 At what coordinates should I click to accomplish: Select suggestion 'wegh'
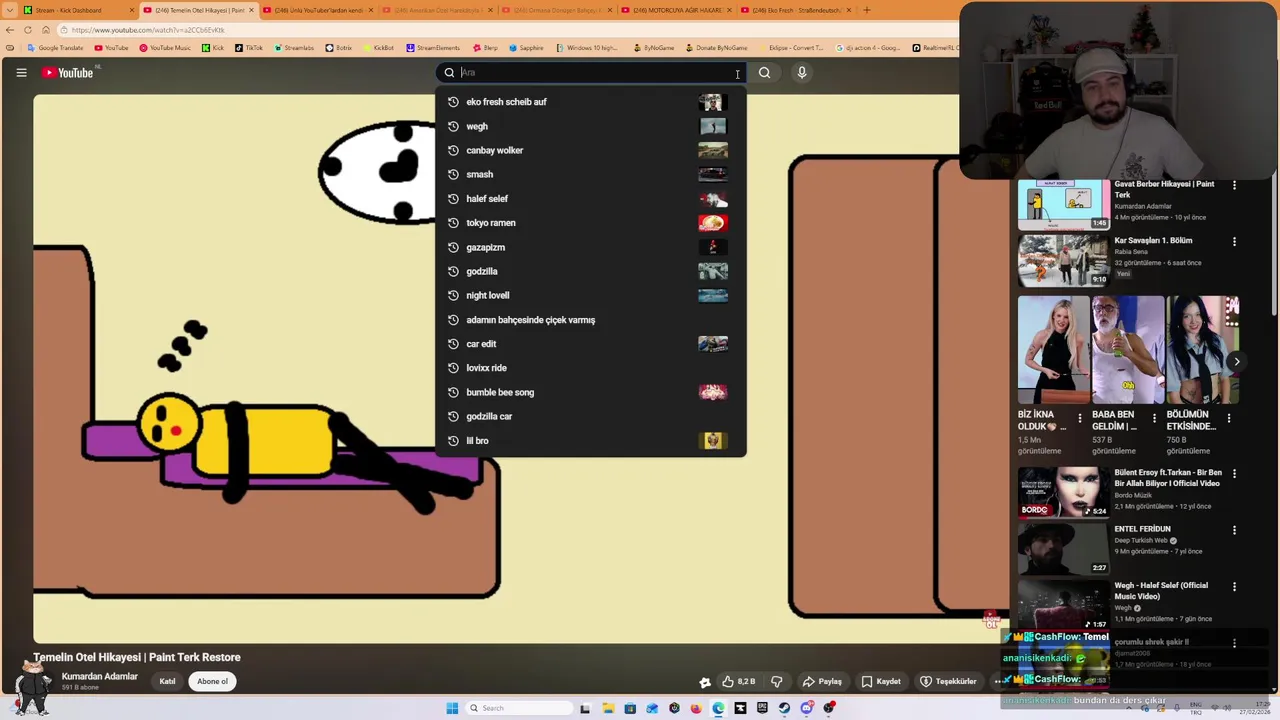[590, 126]
